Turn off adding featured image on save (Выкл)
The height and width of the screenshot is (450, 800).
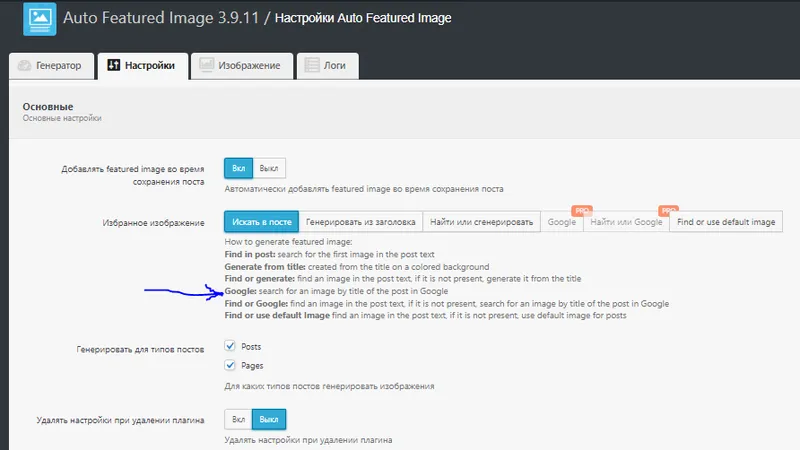(269, 168)
